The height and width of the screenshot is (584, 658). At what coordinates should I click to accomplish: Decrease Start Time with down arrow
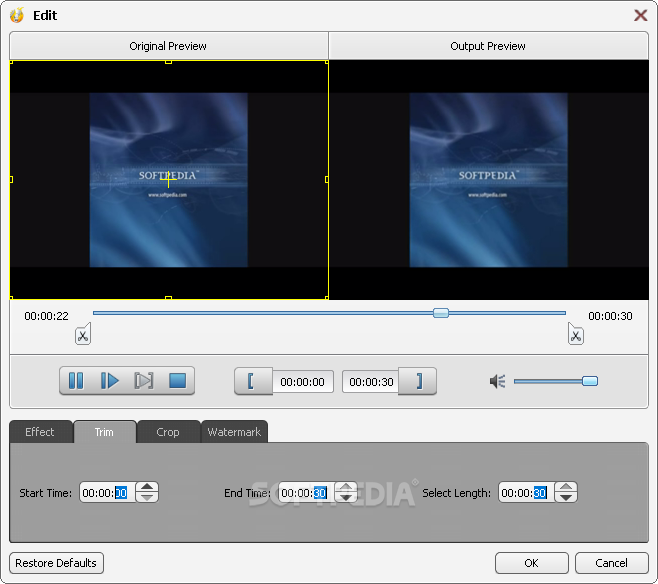coord(147,497)
